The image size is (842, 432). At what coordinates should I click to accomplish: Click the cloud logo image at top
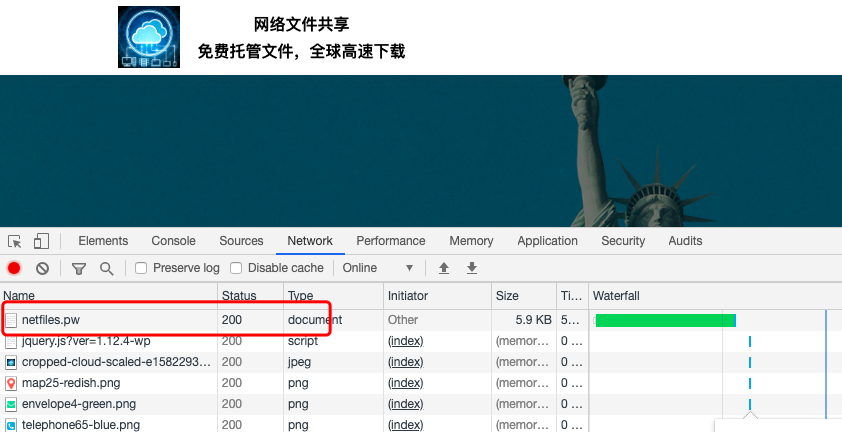click(x=149, y=37)
